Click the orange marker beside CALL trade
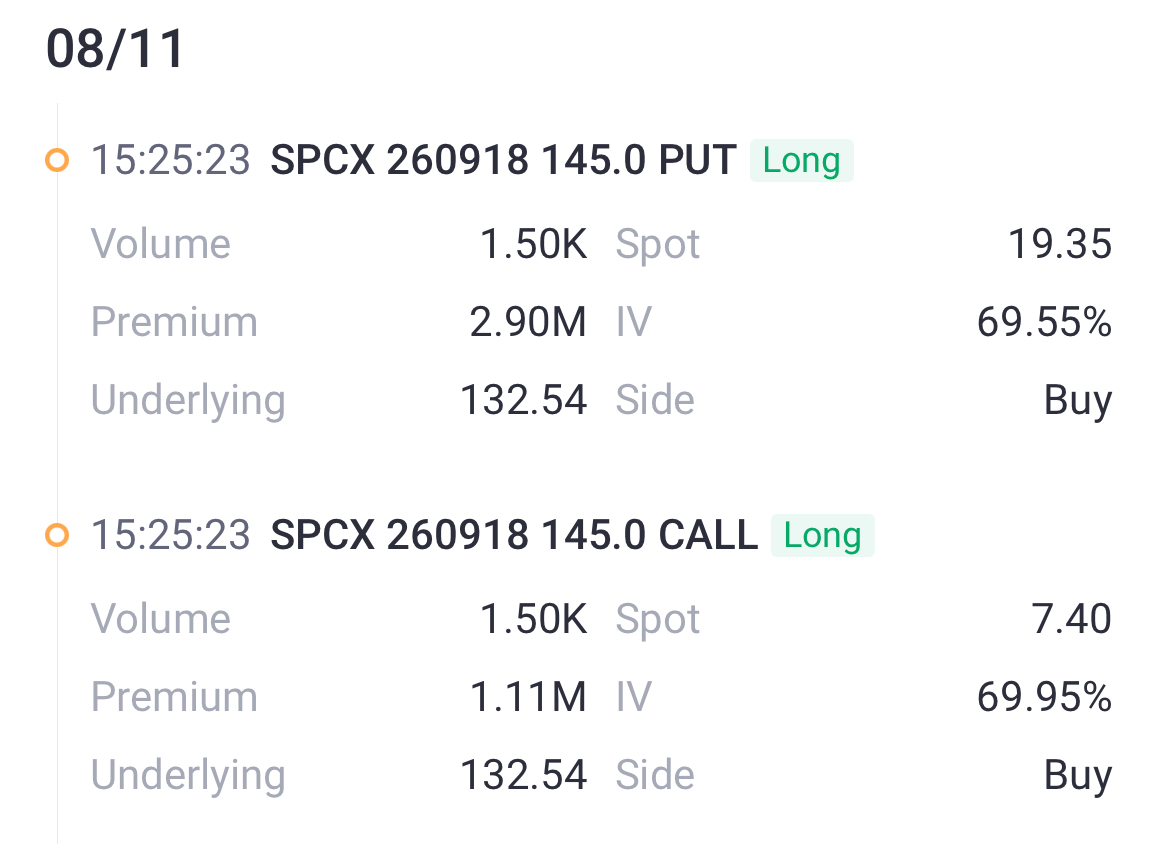The image size is (1170, 844). coord(57,535)
